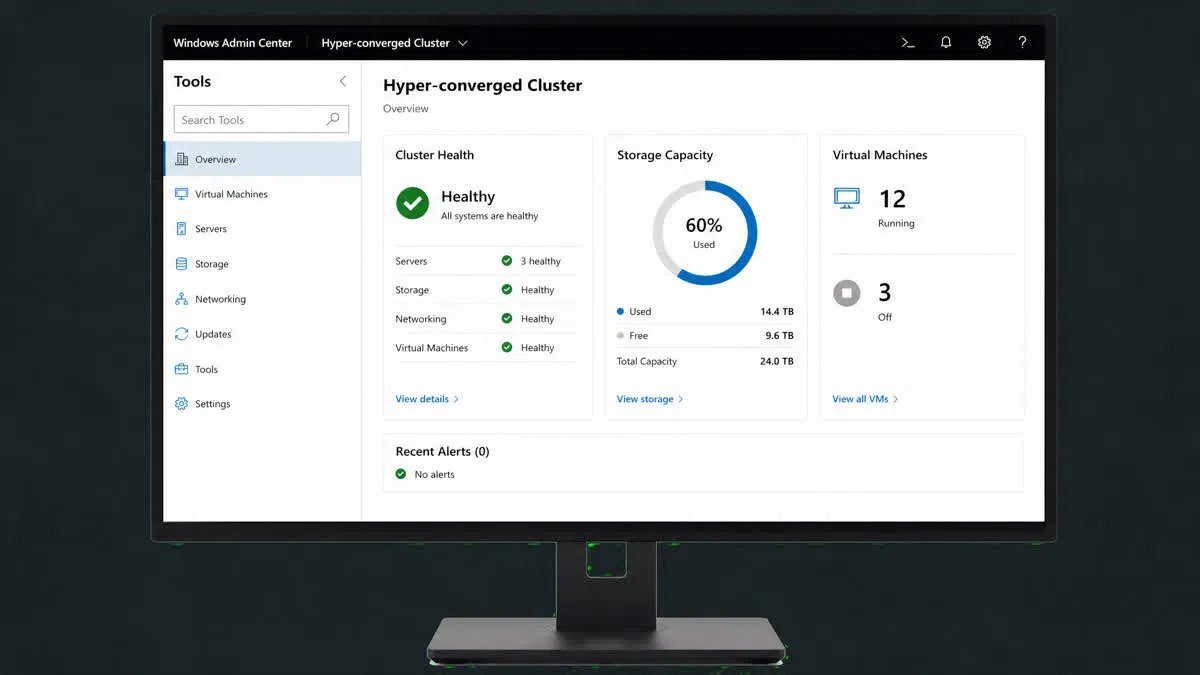This screenshot has height=675, width=1200.
Task: Click the green check in the Storage row
Action: 507,290
